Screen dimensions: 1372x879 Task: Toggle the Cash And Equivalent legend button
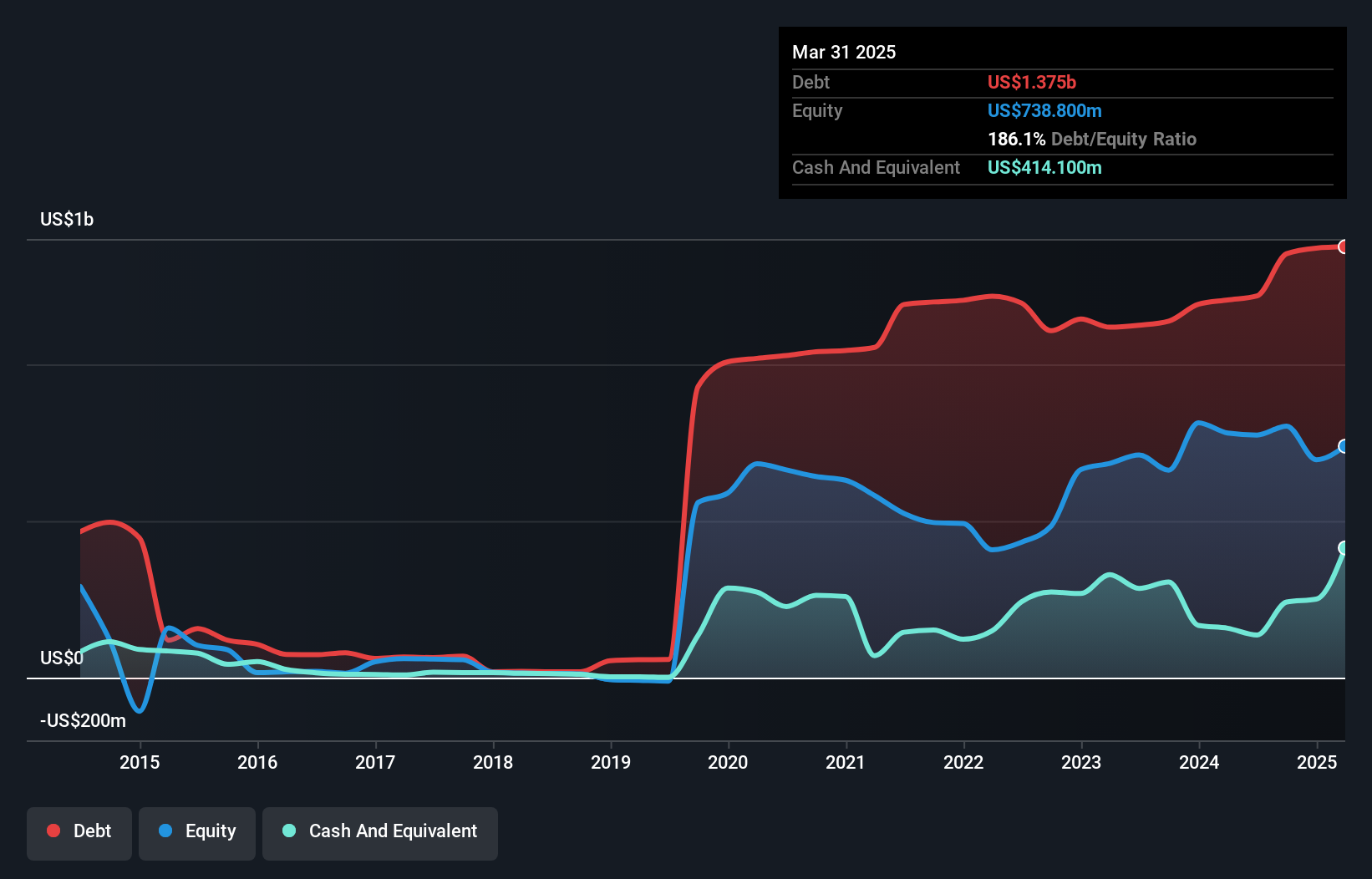point(380,833)
